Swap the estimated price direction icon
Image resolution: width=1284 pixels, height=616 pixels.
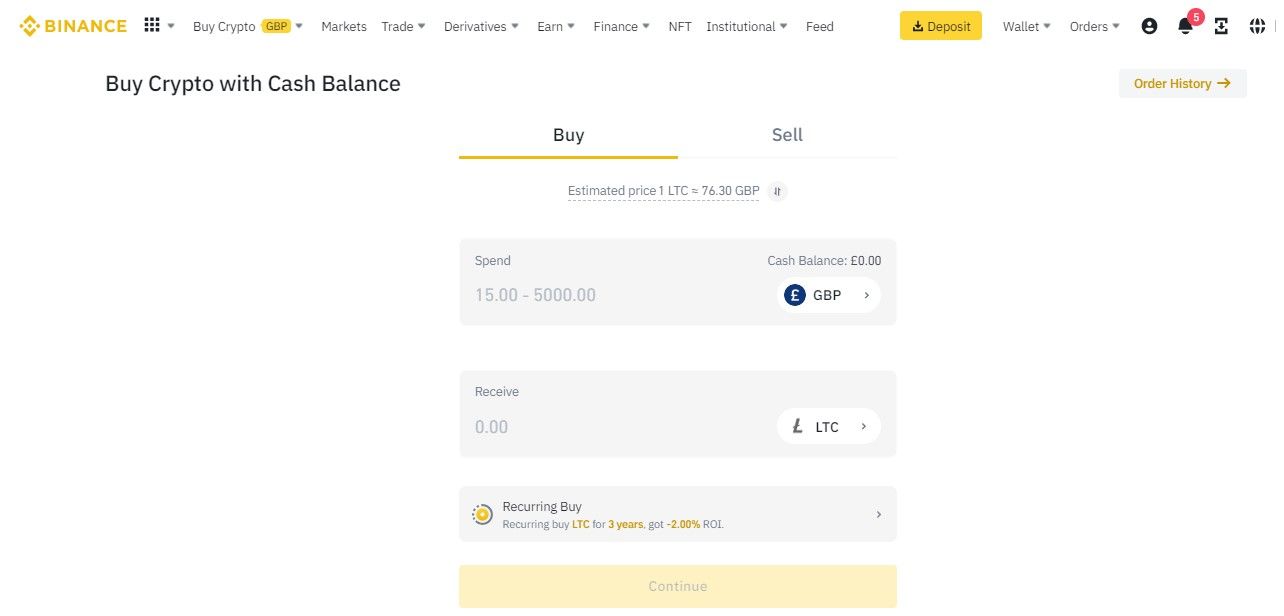pyautogui.click(x=777, y=191)
